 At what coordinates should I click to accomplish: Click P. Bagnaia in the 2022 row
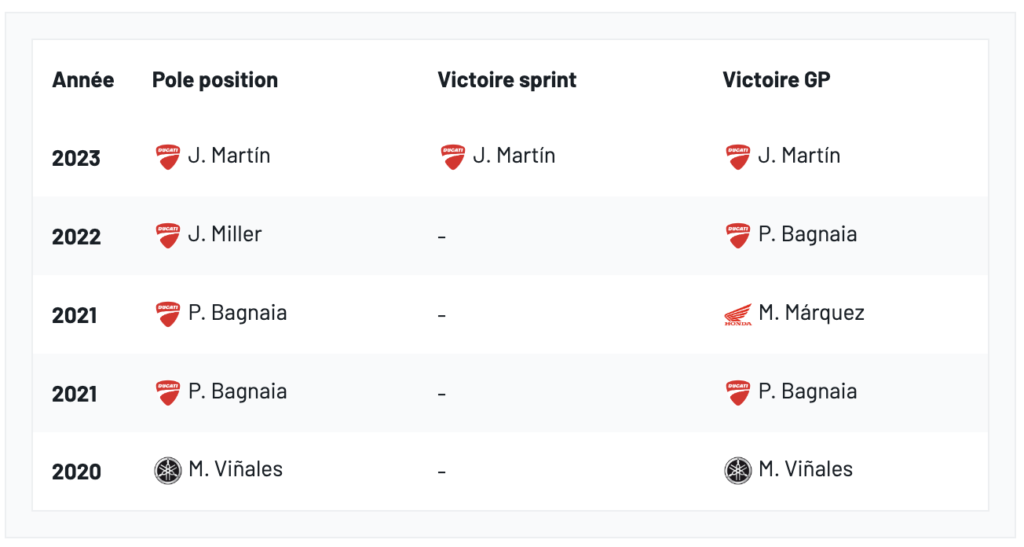pyautogui.click(x=807, y=235)
